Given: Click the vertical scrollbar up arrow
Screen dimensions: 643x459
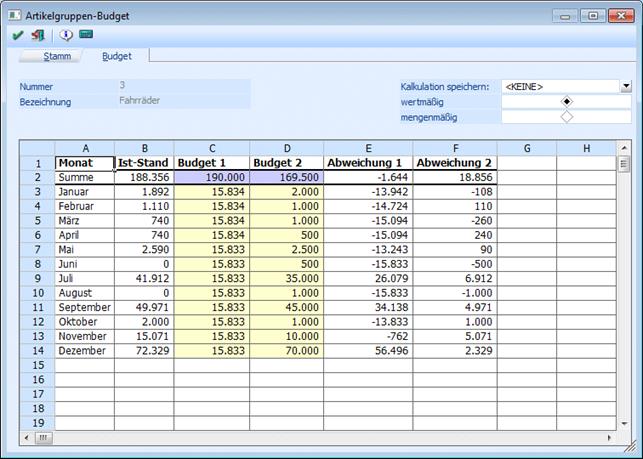Looking at the screenshot, I should 624,148.
